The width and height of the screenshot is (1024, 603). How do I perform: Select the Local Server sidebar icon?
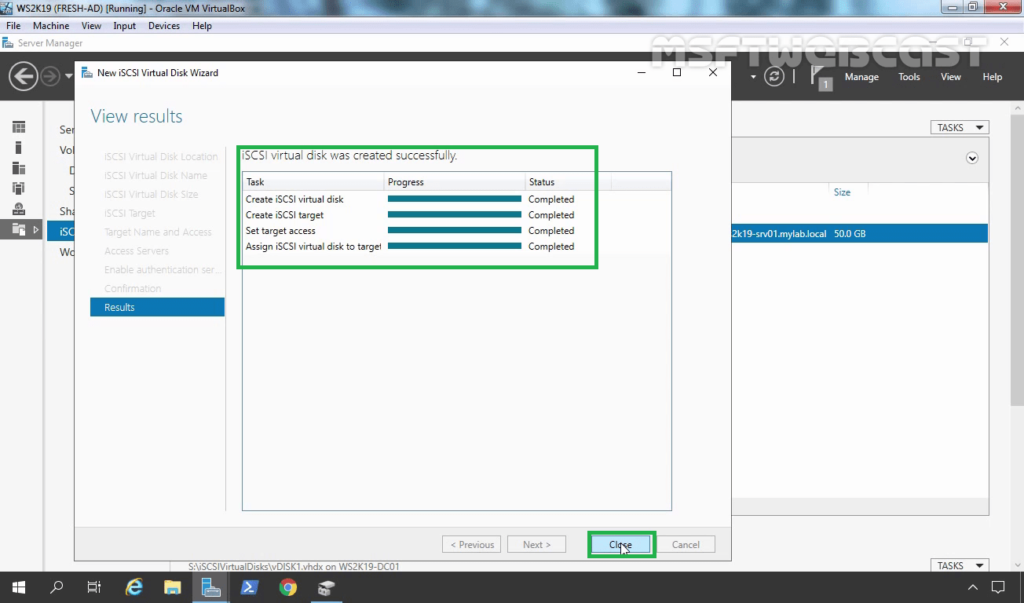click(x=19, y=148)
